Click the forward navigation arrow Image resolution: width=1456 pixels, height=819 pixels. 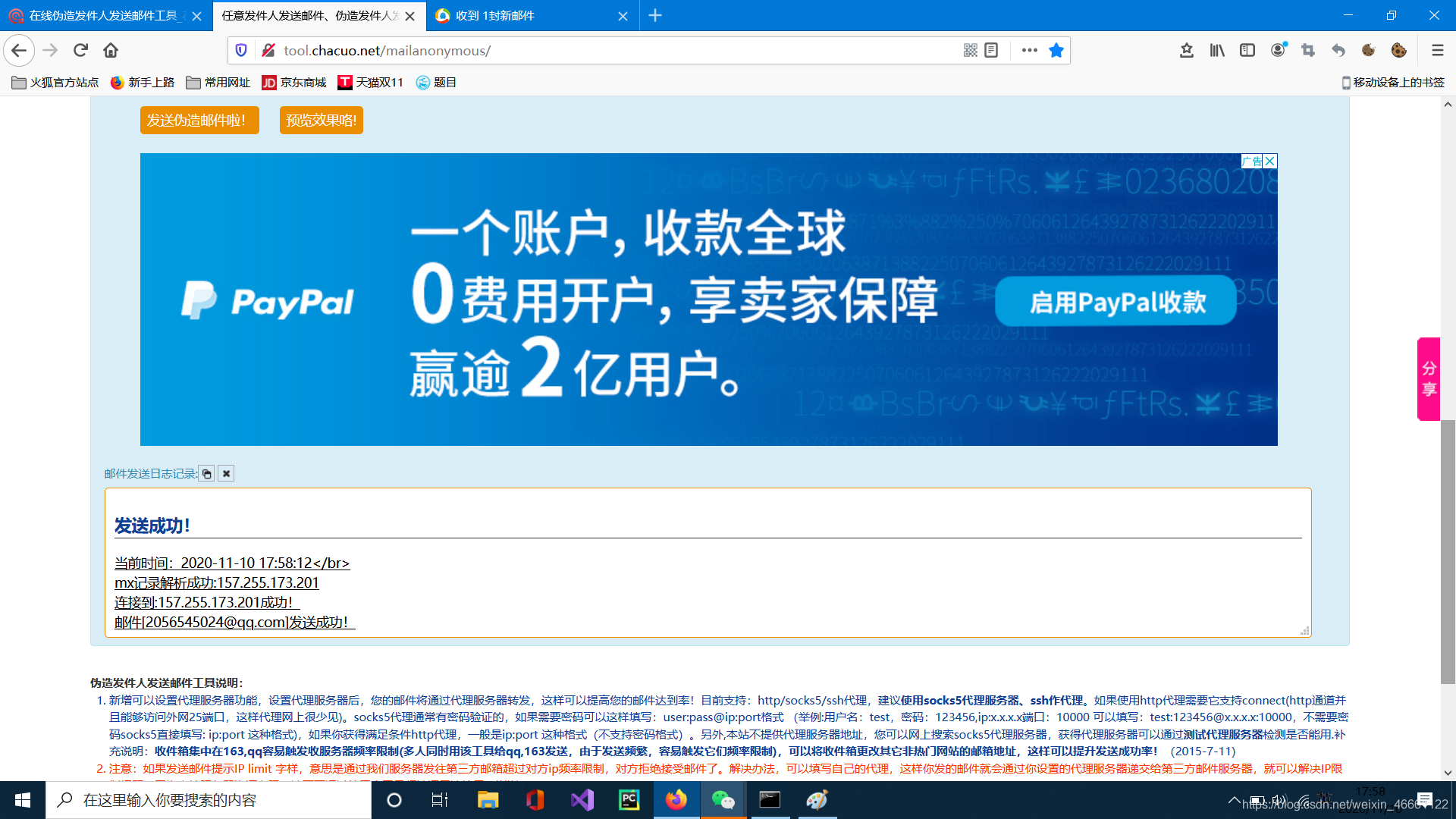coord(50,50)
